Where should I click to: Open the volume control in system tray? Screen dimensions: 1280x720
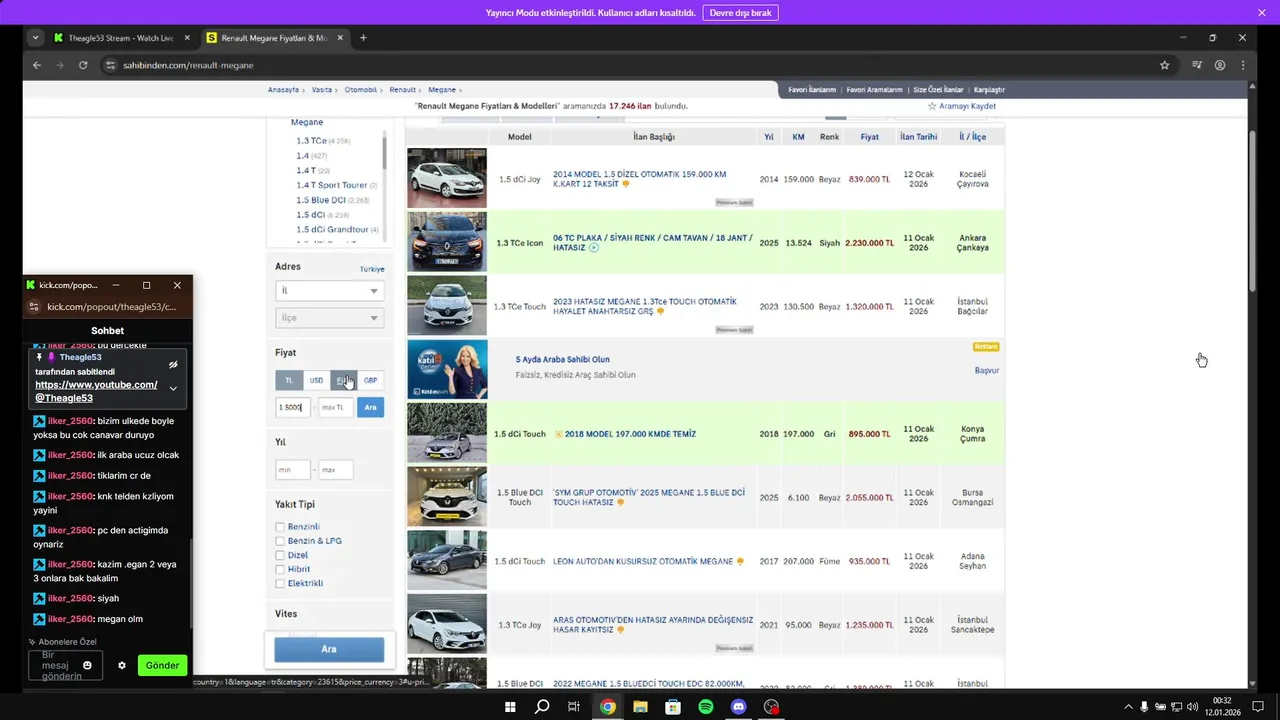click(1192, 707)
